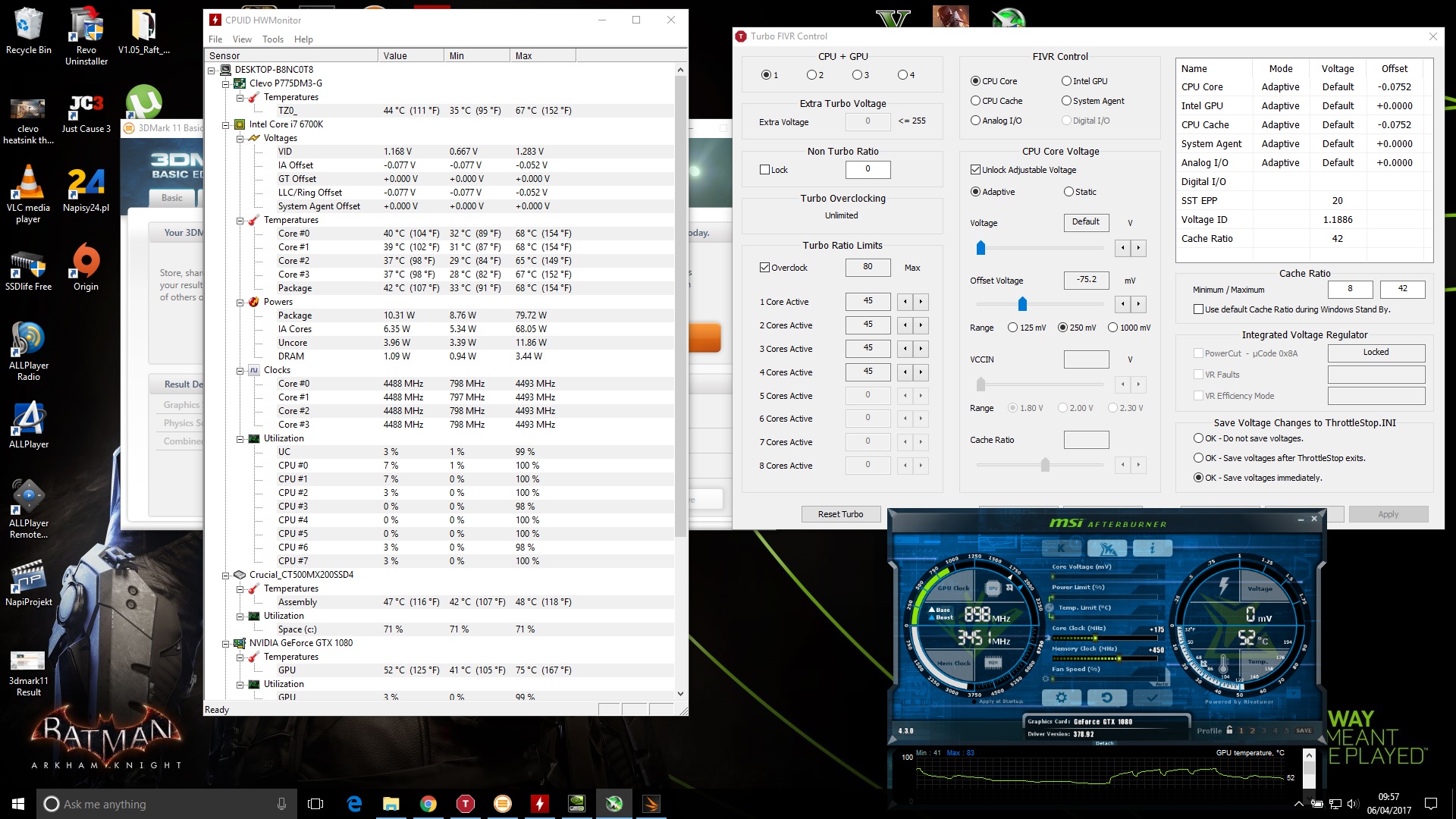Toggle Afterburner profile lock icon

[1229, 730]
